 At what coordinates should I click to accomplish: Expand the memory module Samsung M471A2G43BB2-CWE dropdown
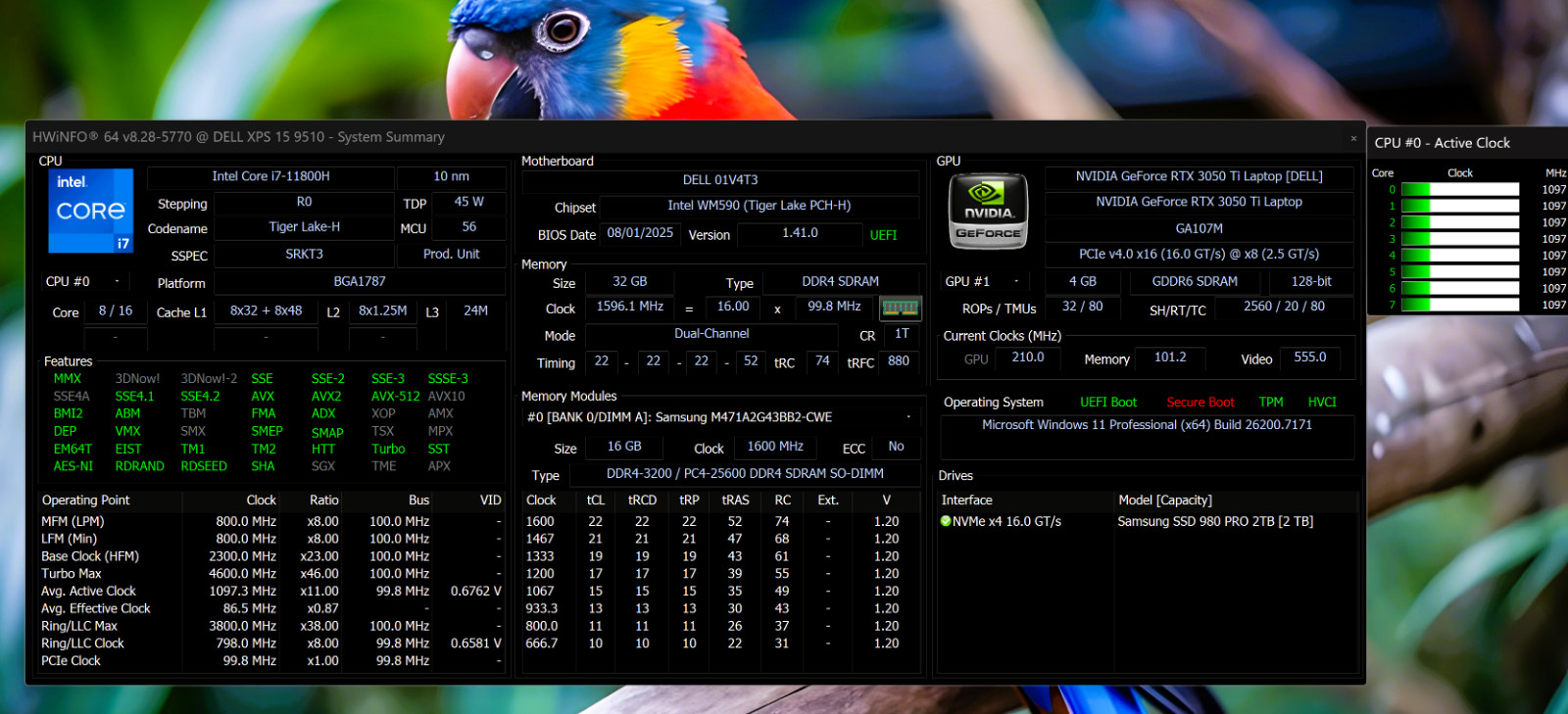(x=908, y=417)
